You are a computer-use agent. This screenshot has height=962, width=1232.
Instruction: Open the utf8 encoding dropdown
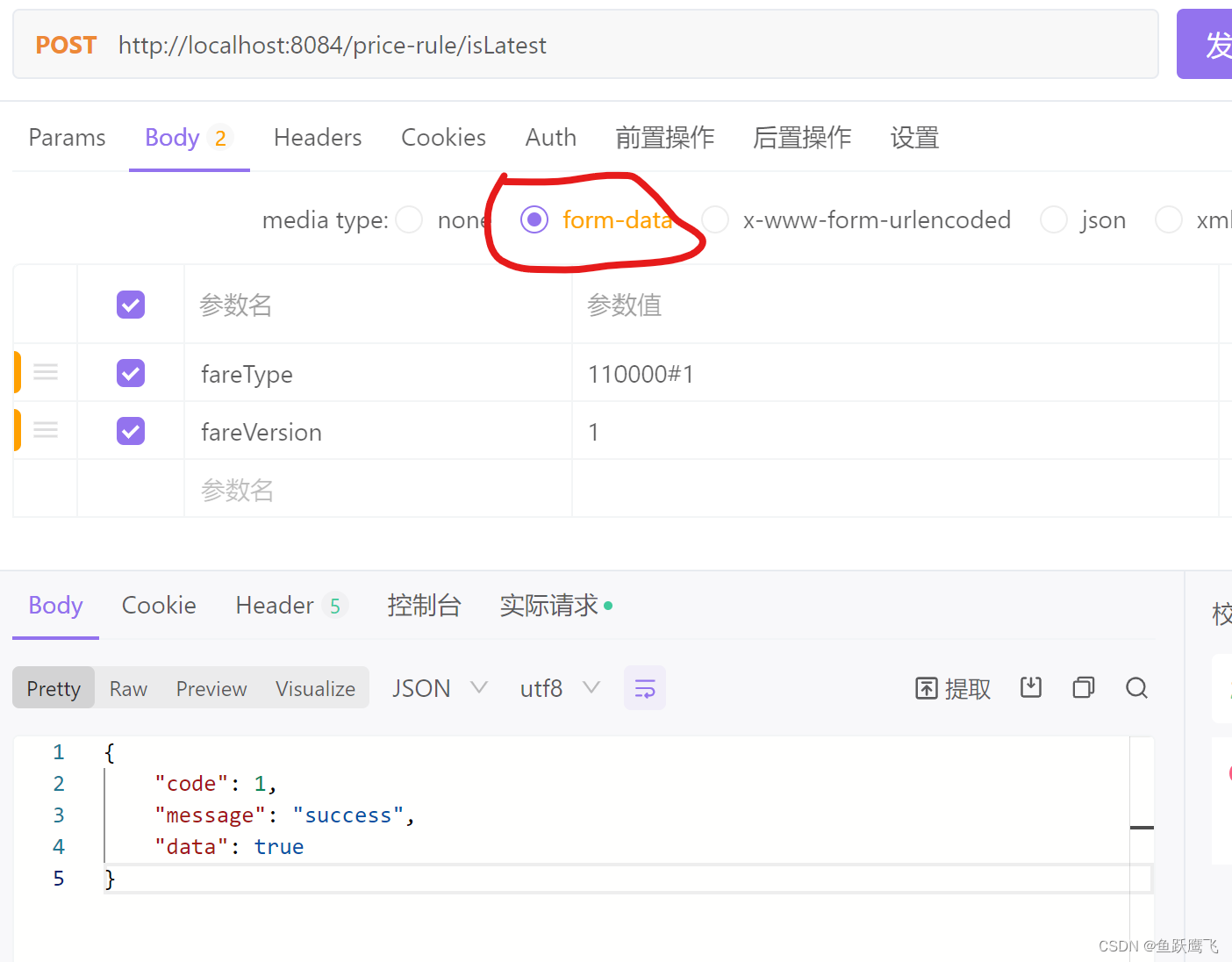560,687
